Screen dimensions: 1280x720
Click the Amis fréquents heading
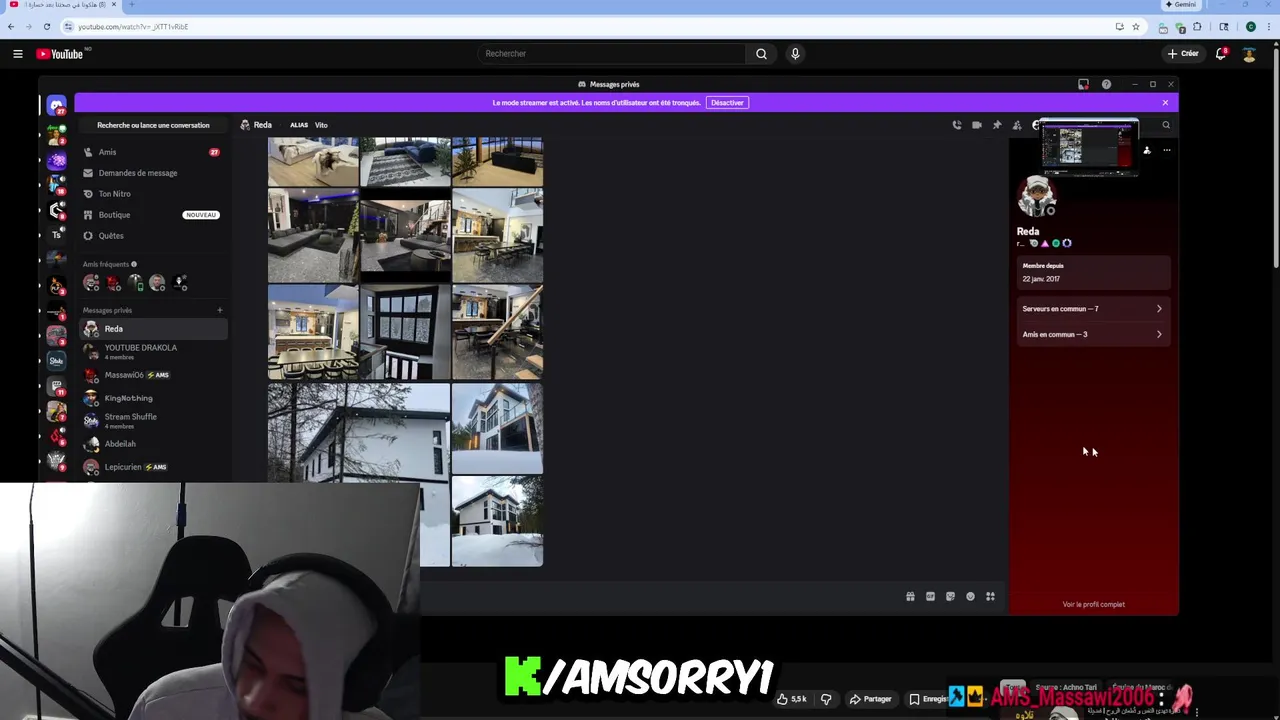click(x=106, y=264)
